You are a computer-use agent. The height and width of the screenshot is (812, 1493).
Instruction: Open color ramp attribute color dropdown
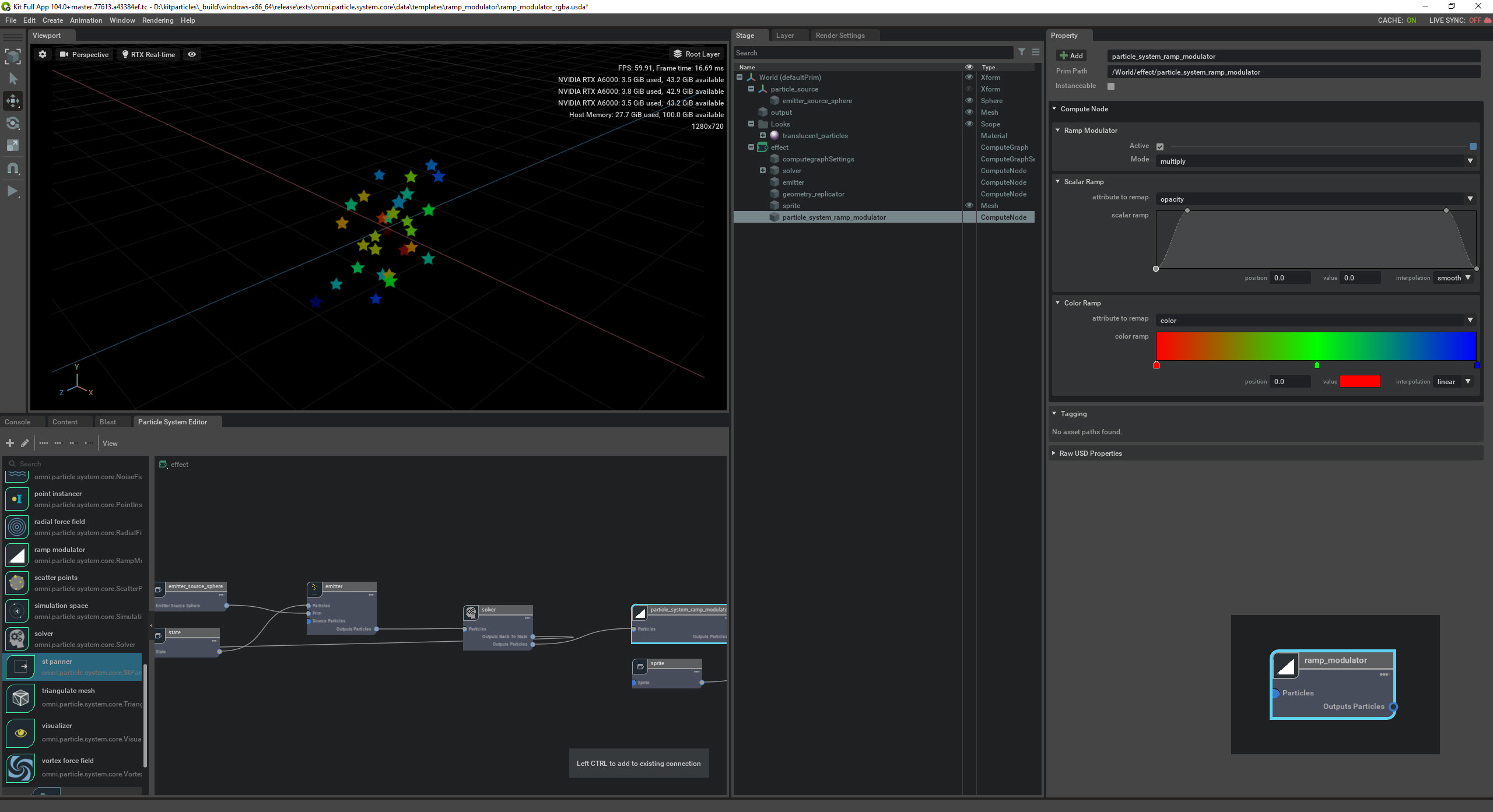[1316, 321]
